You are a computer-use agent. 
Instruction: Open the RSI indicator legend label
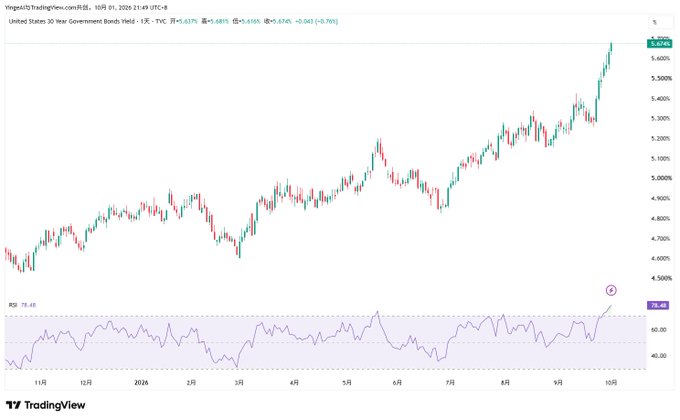[13, 305]
